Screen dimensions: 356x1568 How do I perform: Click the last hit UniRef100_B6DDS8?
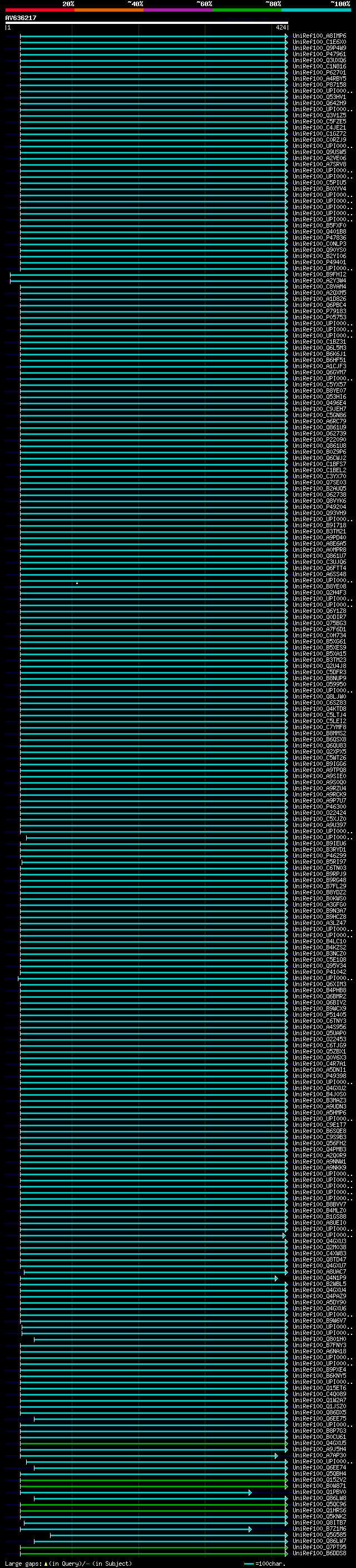[x=319, y=1554]
